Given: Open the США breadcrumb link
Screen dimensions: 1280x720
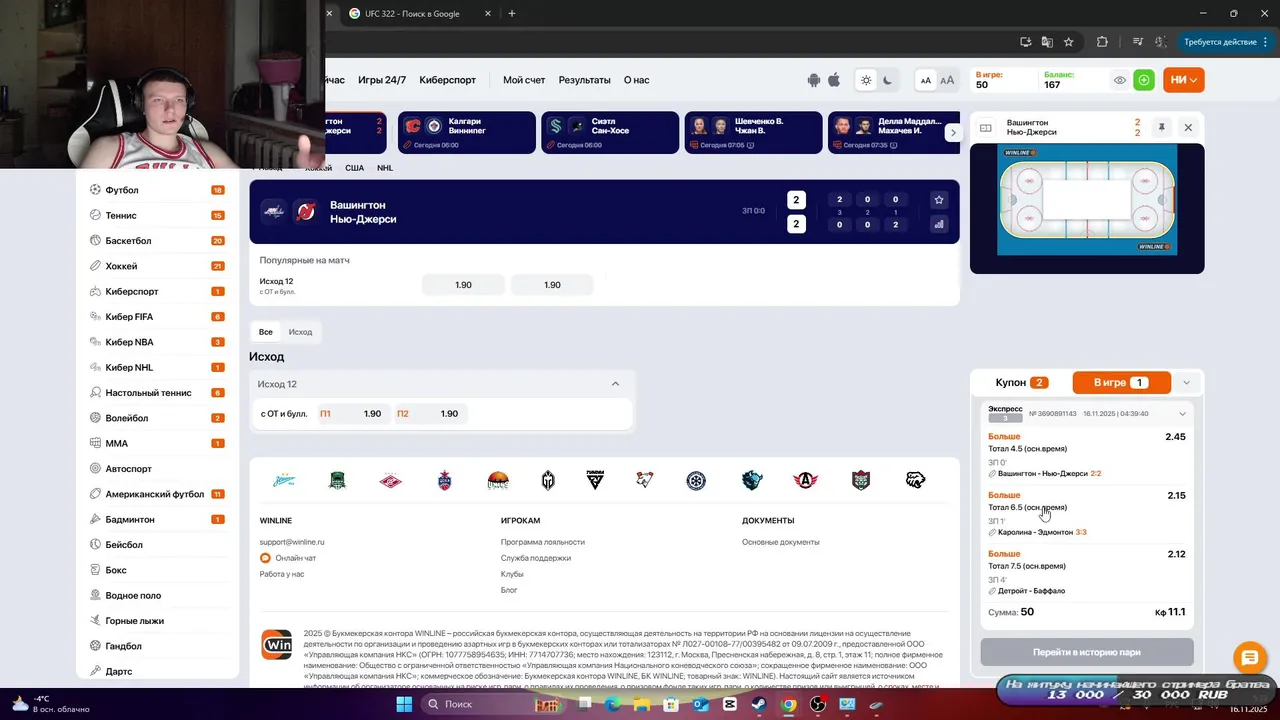Looking at the screenshot, I should point(354,168).
